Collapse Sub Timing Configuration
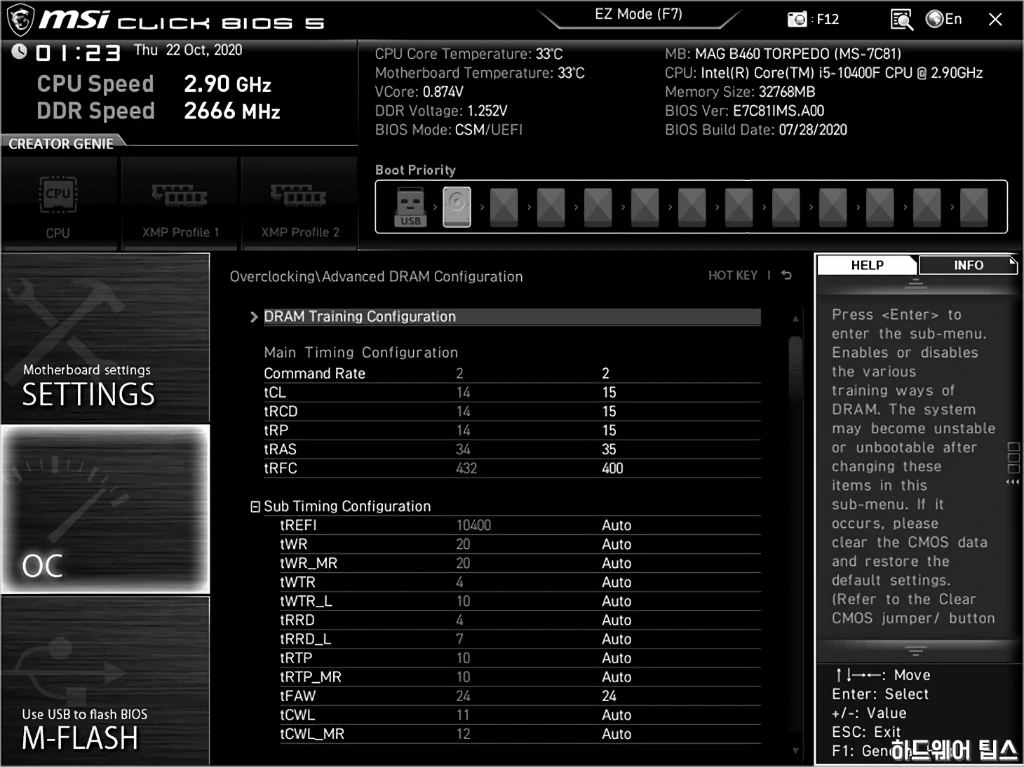This screenshot has width=1024, height=767. tap(255, 506)
